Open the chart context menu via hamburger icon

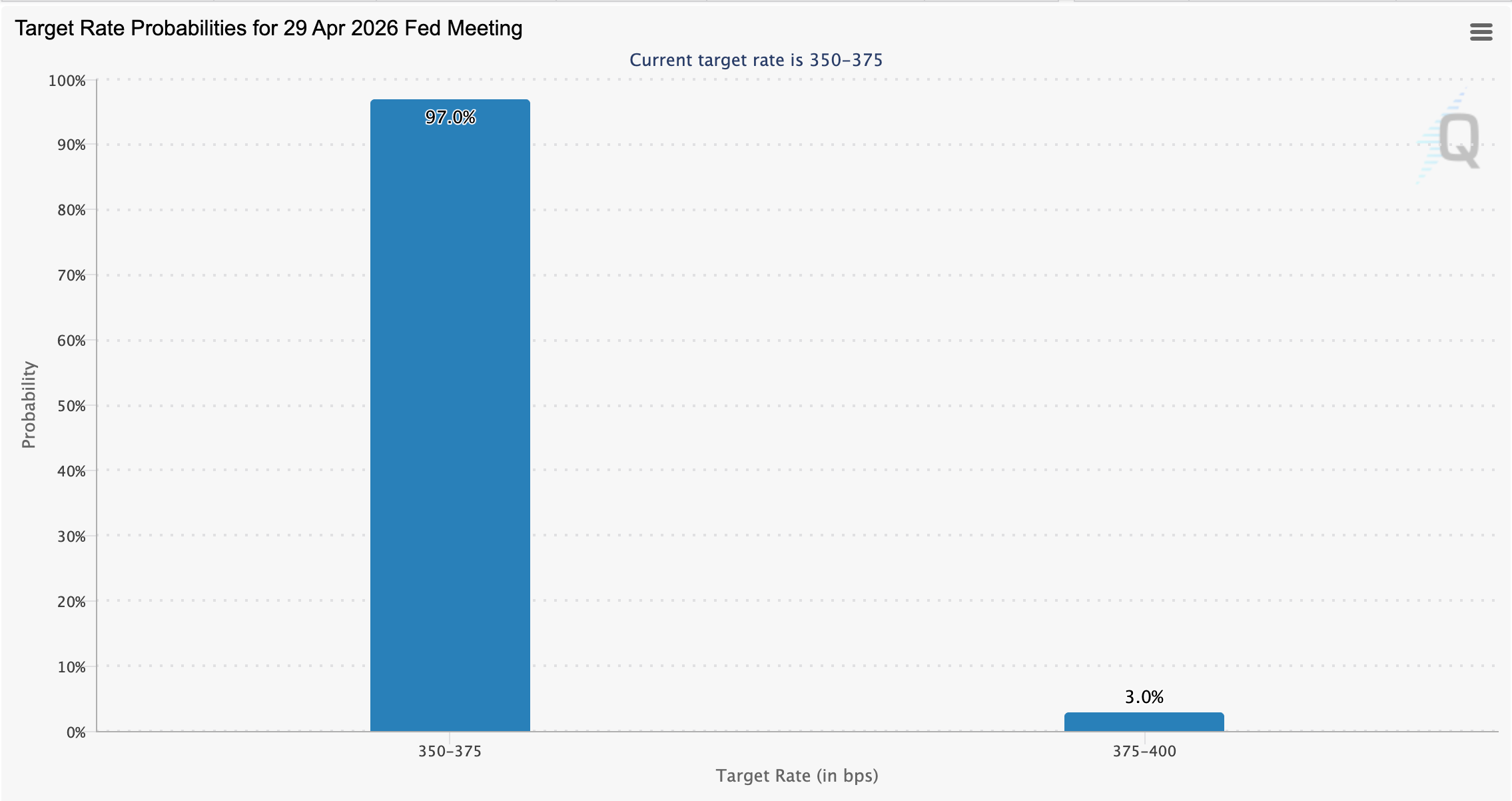(x=1481, y=31)
